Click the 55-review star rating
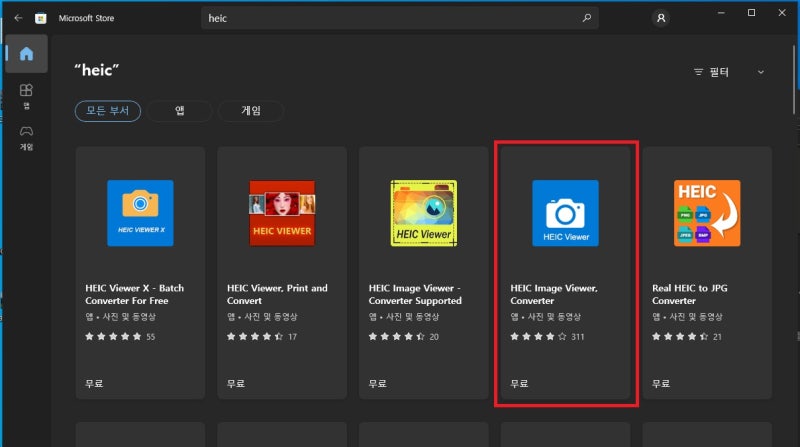 point(120,336)
